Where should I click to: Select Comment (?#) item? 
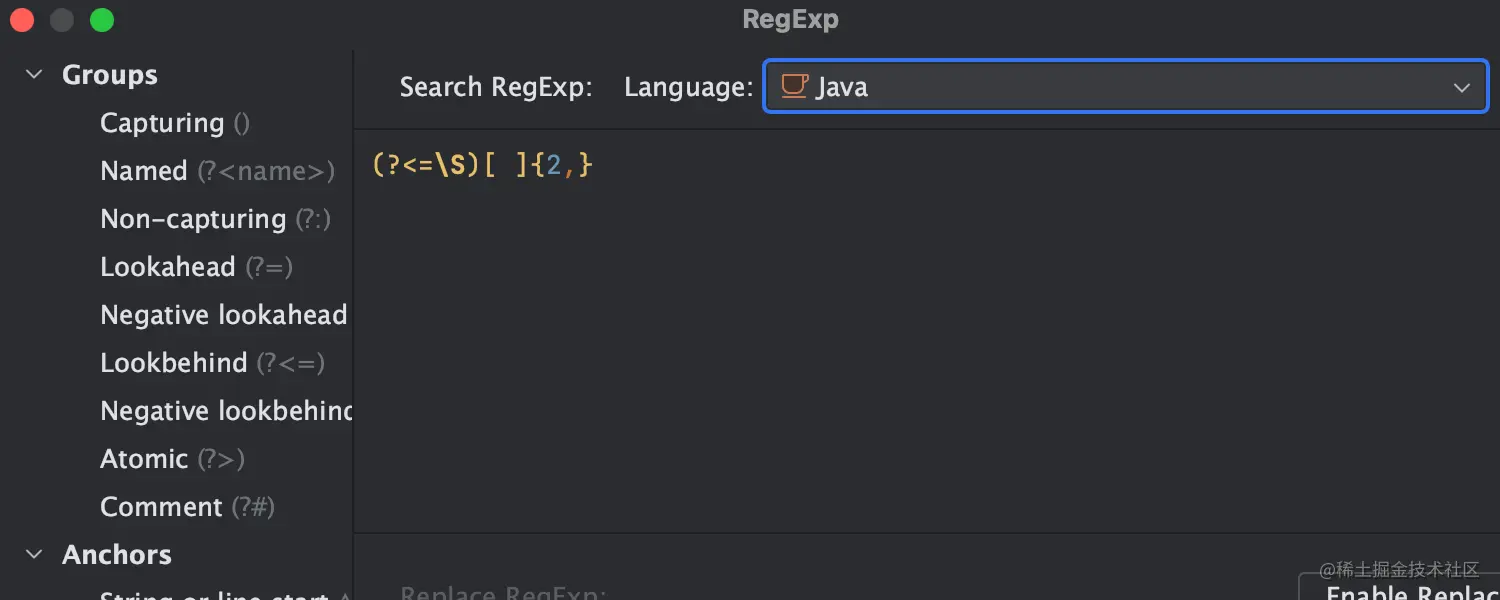point(187,507)
